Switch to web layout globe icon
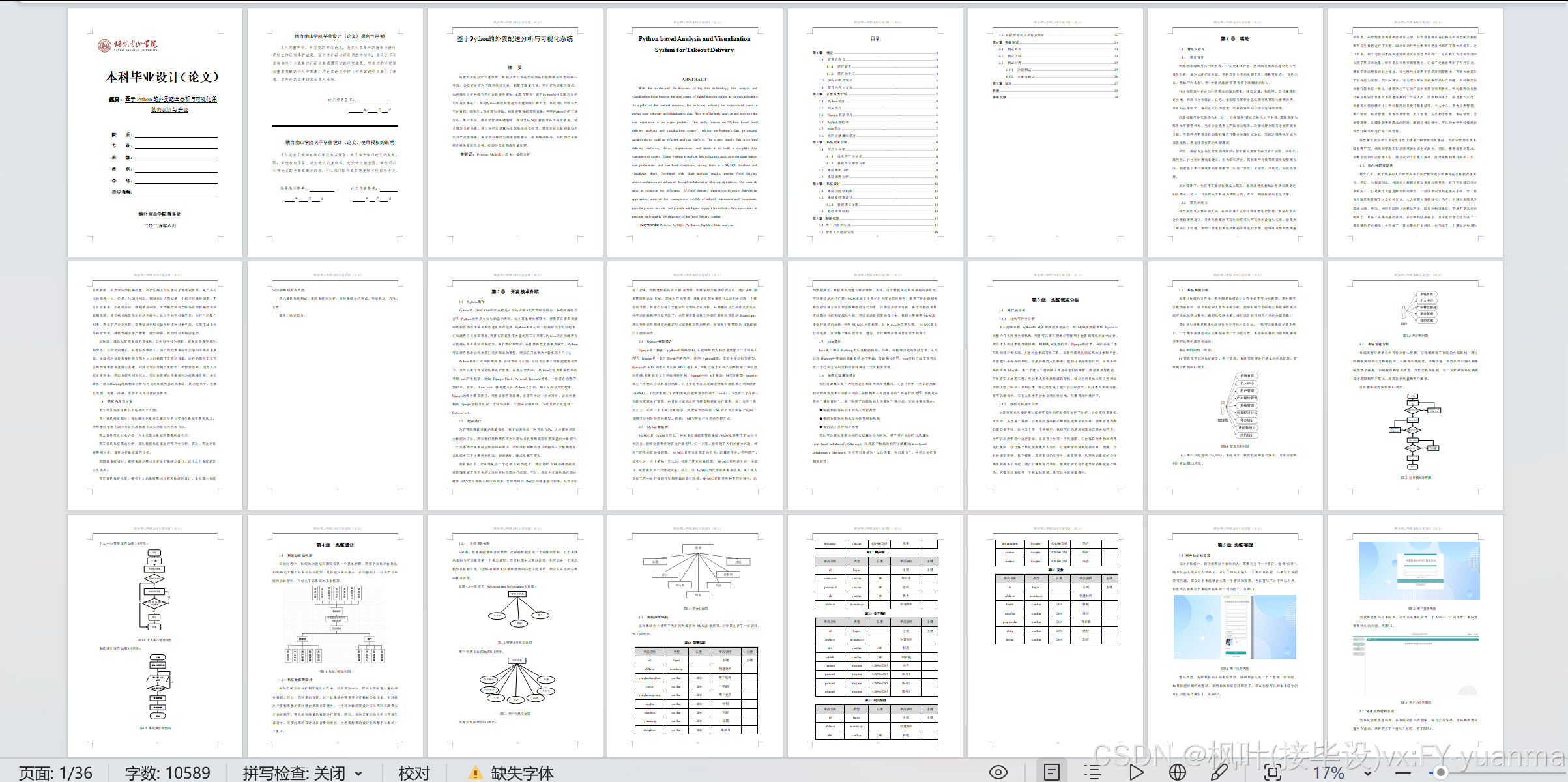Viewport: 1568px width, 782px height. [1177, 773]
